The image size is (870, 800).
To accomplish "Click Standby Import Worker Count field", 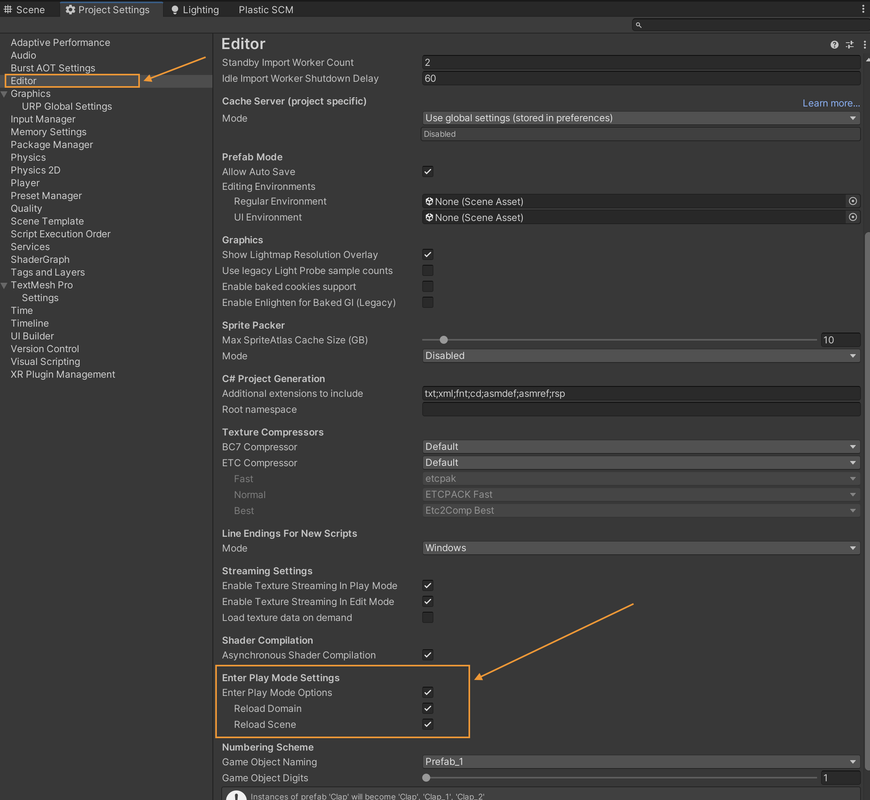I will coord(641,63).
